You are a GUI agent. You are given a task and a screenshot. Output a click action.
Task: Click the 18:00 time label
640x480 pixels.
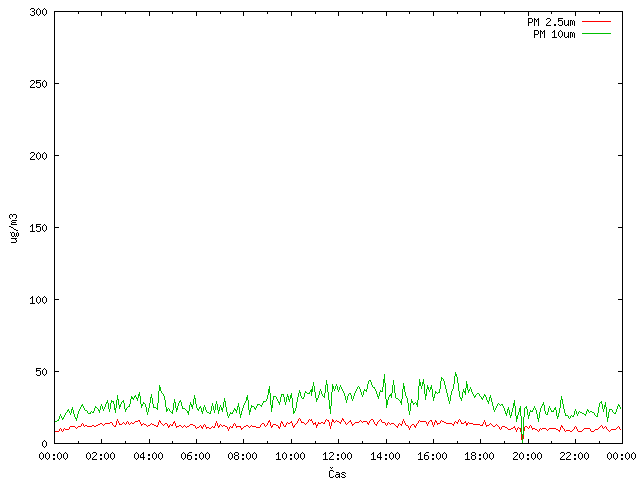coord(480,456)
